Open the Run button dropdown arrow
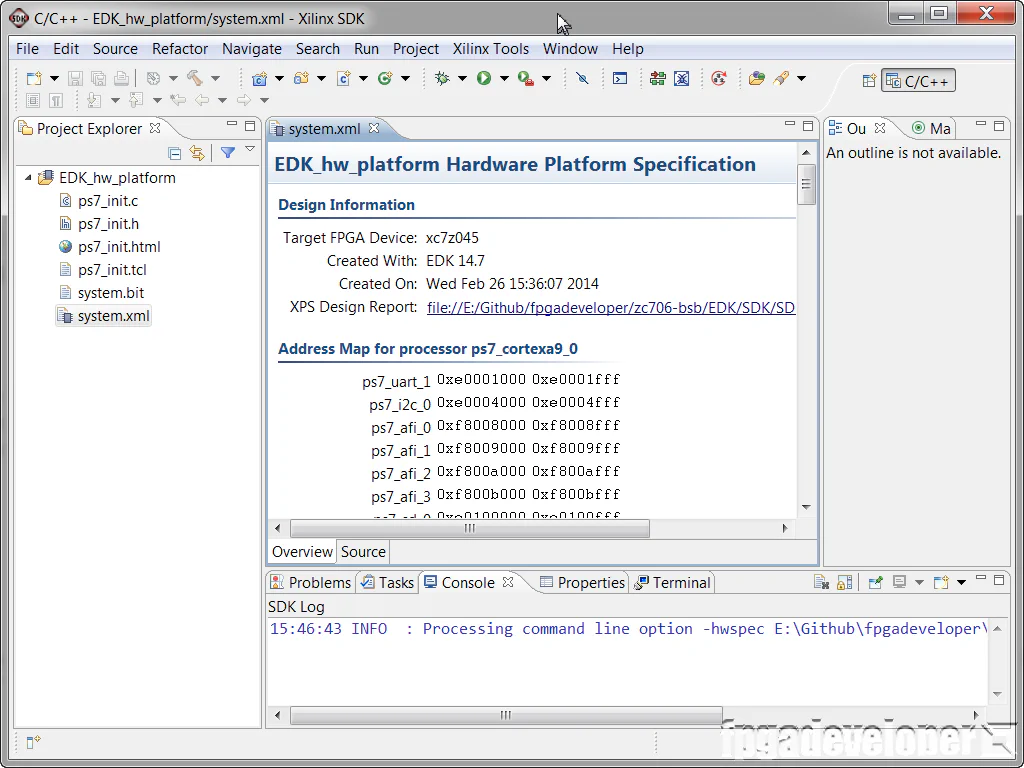Image resolution: width=1024 pixels, height=768 pixels. coord(502,78)
